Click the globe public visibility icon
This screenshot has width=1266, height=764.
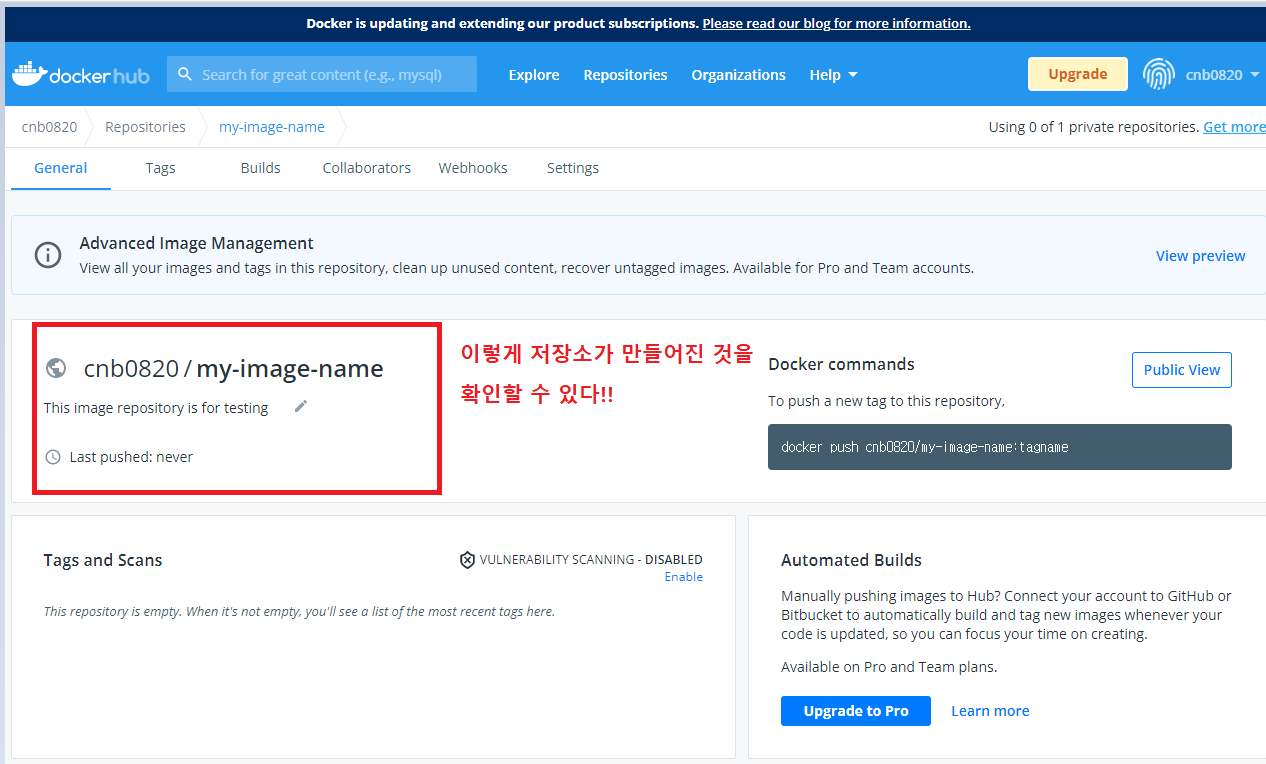[57, 368]
